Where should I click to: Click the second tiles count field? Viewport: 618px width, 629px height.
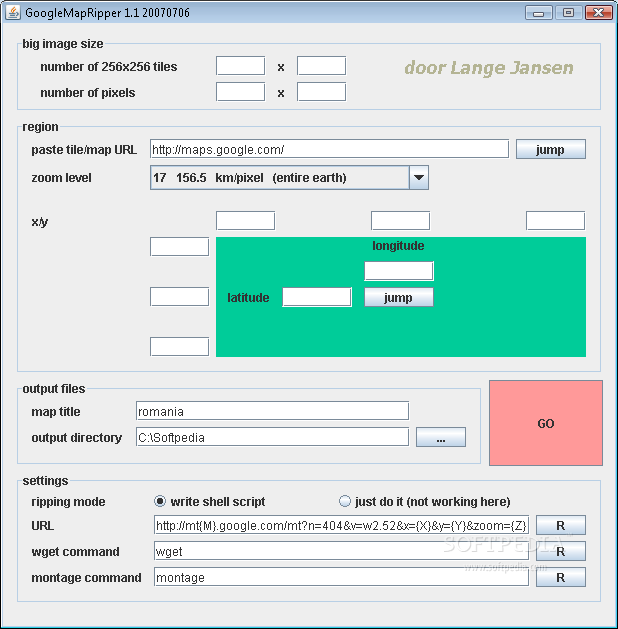pos(322,66)
